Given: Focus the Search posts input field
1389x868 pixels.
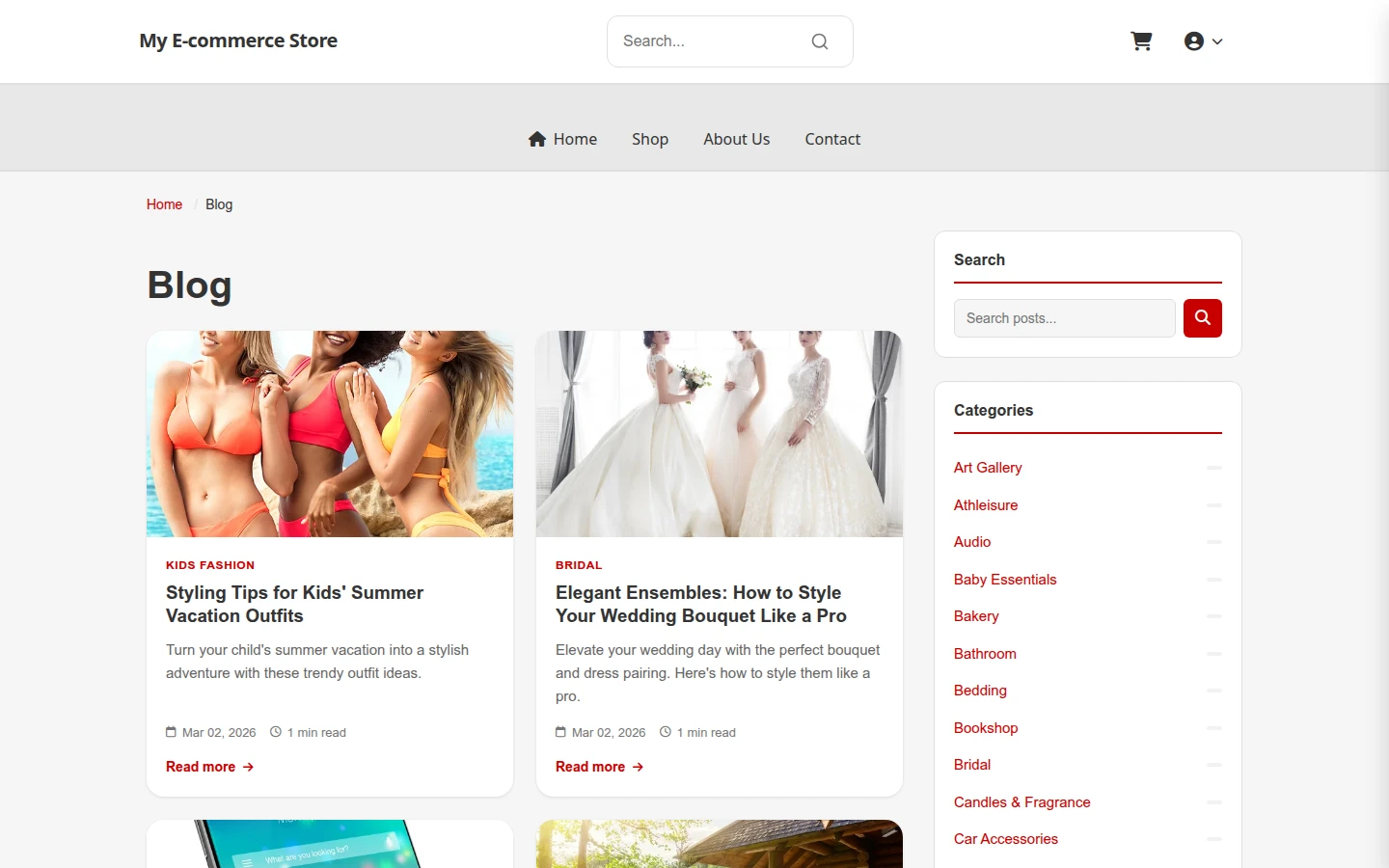Looking at the screenshot, I should click(1065, 318).
